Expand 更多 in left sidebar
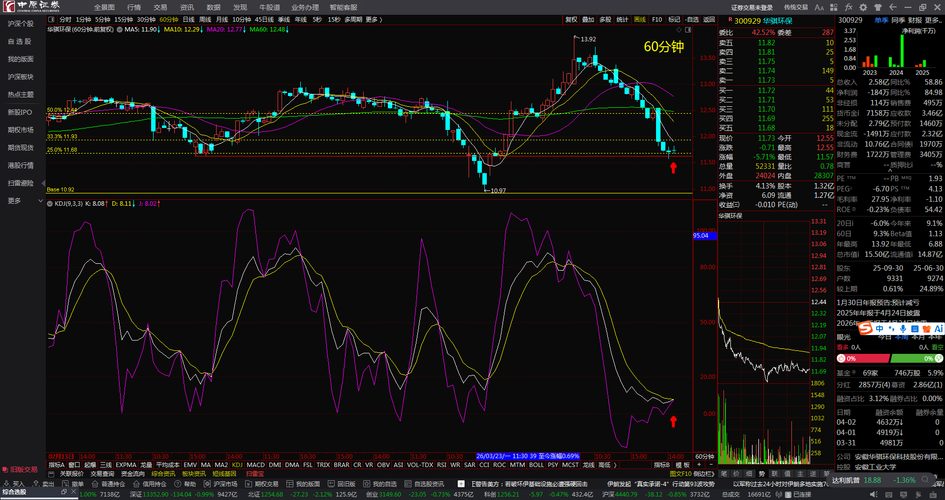Viewport: 945px width, 500px height. click(x=14, y=200)
